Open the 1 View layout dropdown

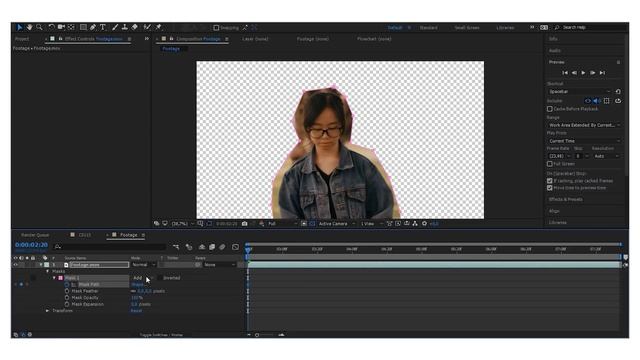(372, 224)
